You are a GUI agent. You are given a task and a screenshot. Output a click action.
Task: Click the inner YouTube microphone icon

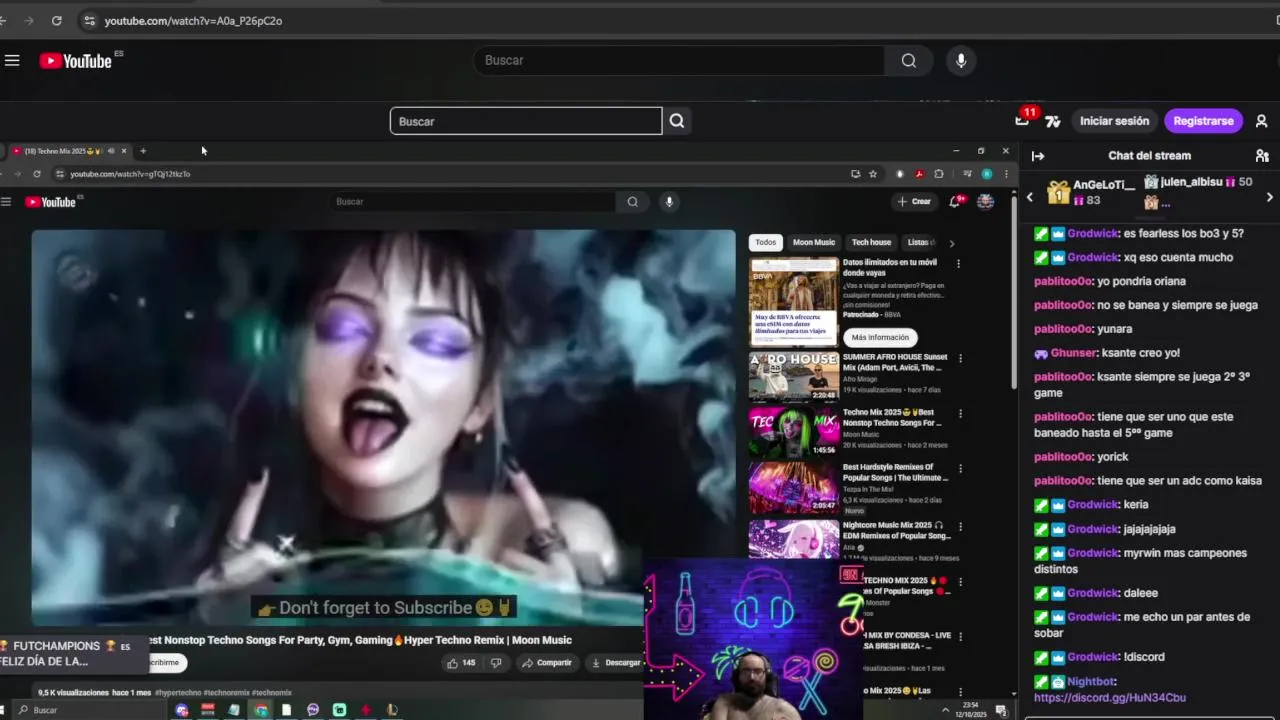669,202
